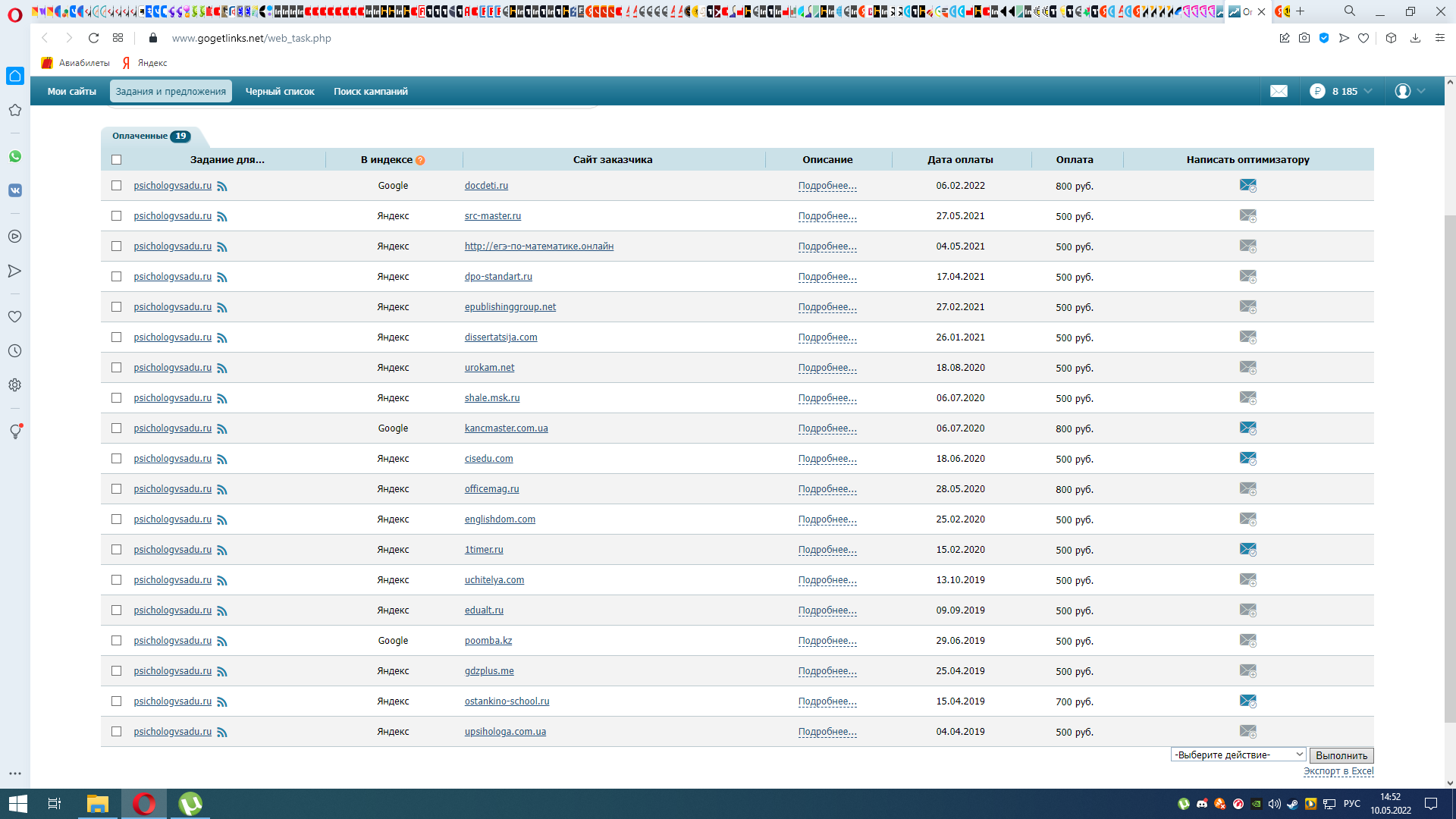Click Экспорт в Excel link
The height and width of the screenshot is (819, 1456).
[1338, 771]
